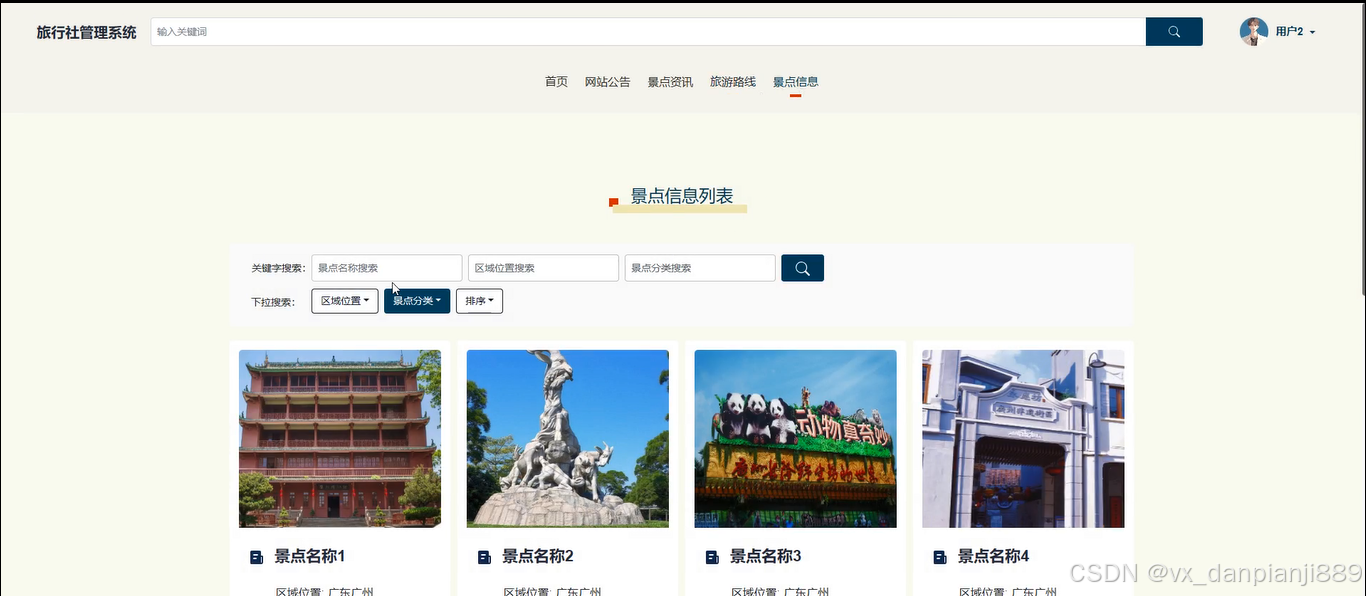Focus the 景点名称搜索 input field

387,268
